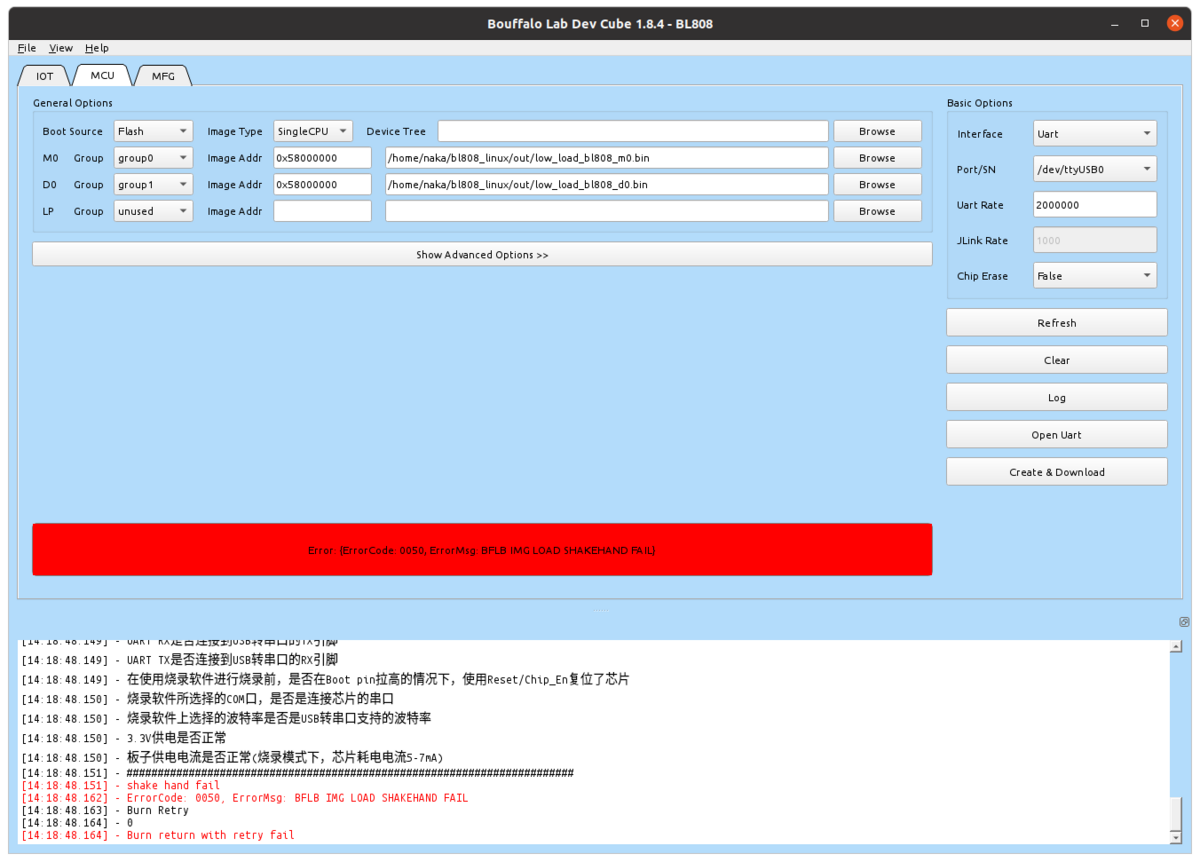The width and height of the screenshot is (1200, 862).
Task: Click the empty LP file path field
Action: point(607,211)
